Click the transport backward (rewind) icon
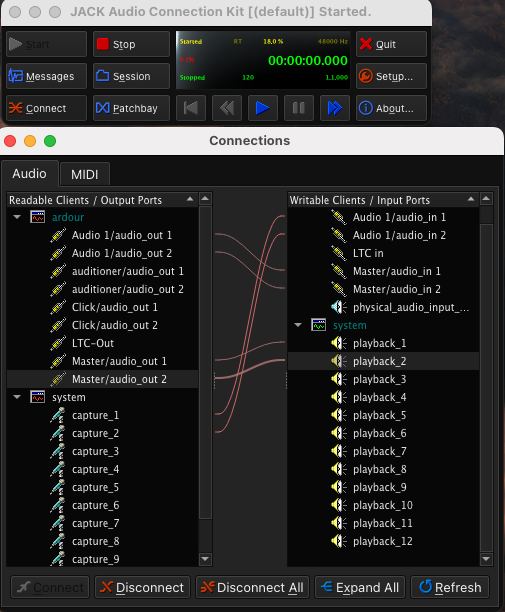 pos(227,108)
